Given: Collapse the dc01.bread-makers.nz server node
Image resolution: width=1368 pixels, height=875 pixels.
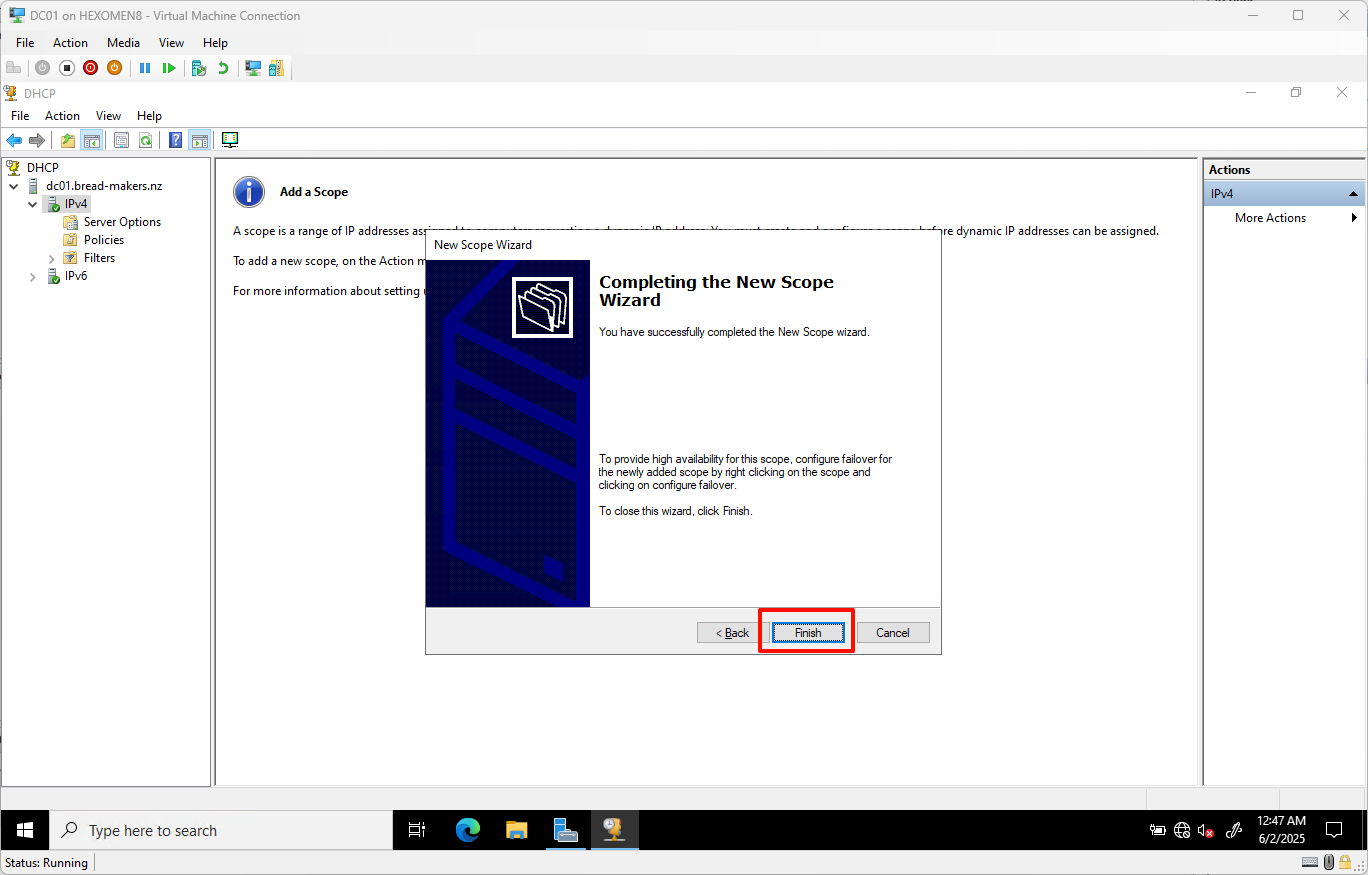Looking at the screenshot, I should pos(13,185).
